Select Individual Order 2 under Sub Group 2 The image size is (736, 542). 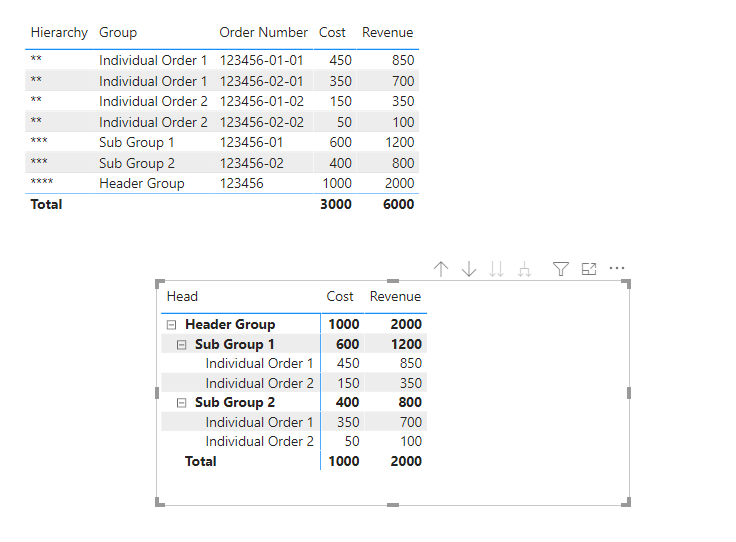[260, 442]
